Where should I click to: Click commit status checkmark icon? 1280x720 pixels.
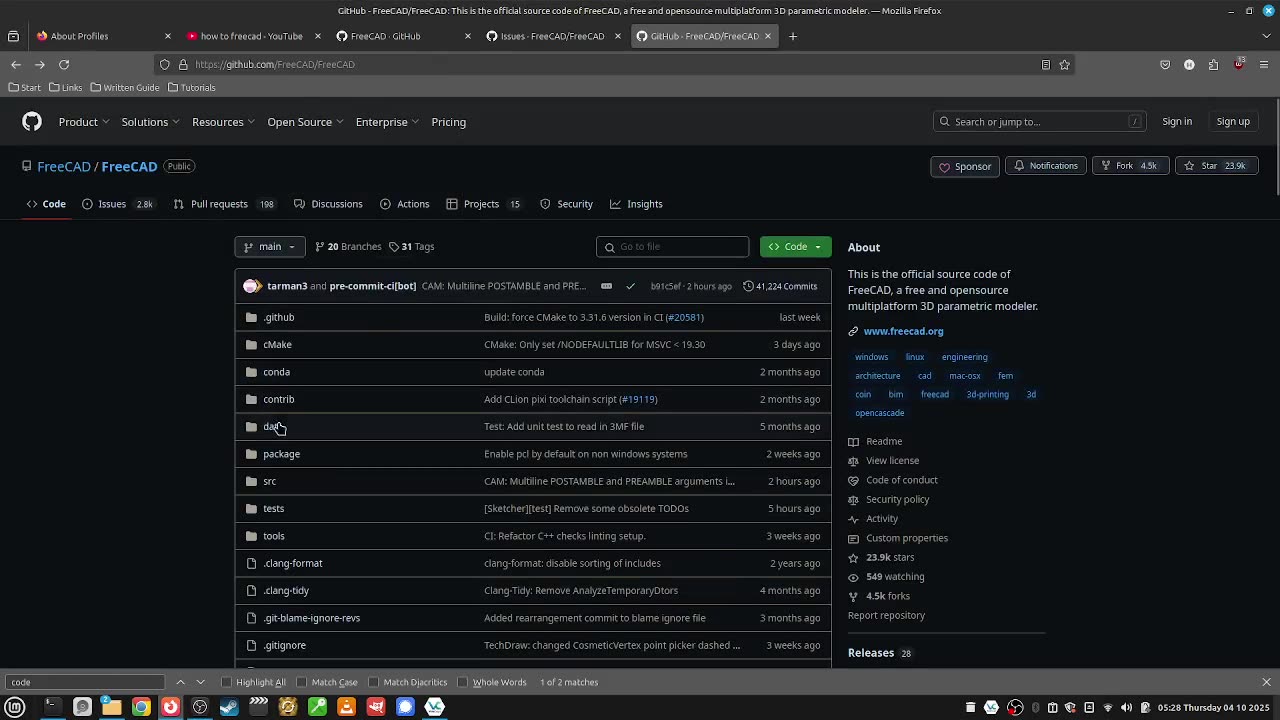click(x=630, y=286)
